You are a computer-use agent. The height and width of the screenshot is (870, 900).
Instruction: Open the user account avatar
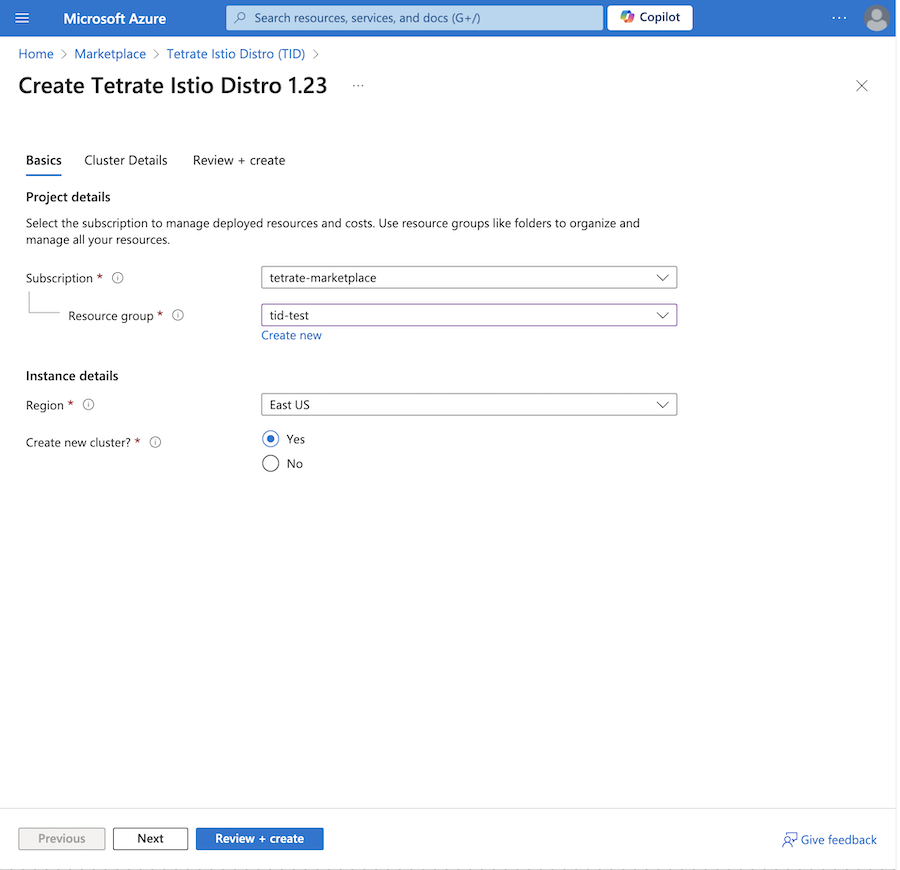point(876,18)
